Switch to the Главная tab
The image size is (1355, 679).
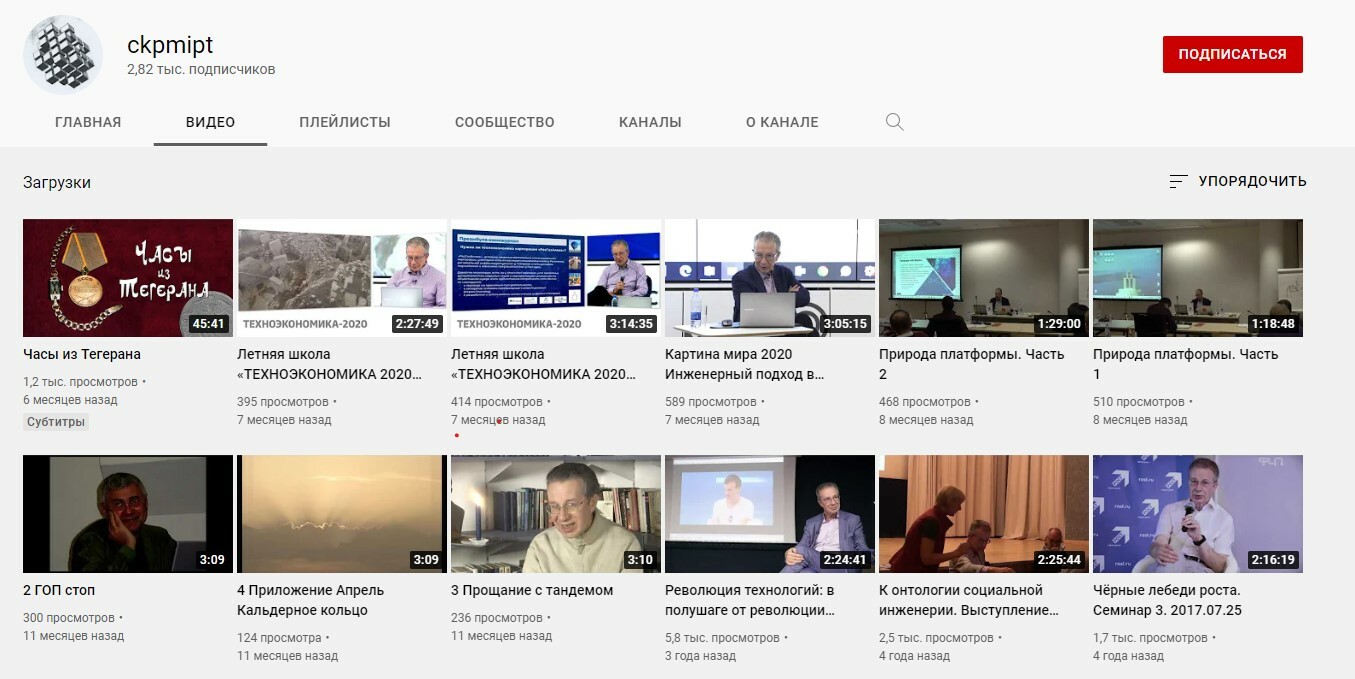coord(88,122)
